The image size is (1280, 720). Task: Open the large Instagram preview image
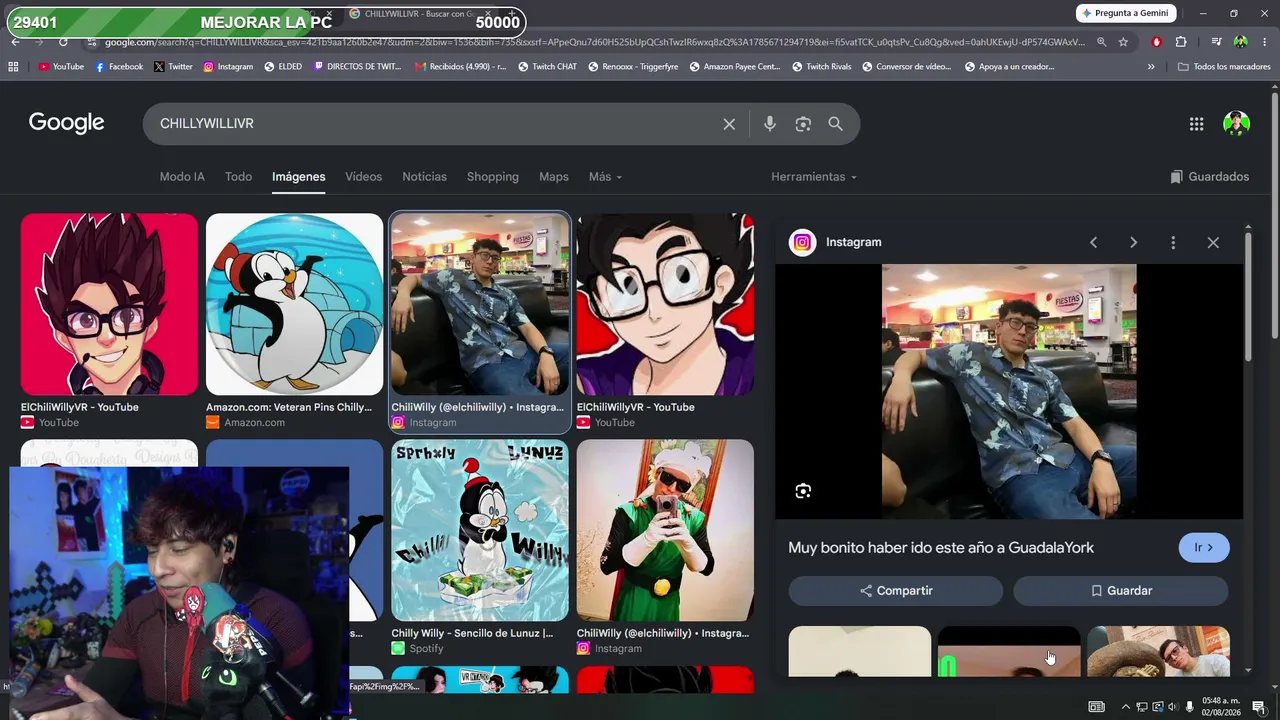pyautogui.click(x=1009, y=391)
